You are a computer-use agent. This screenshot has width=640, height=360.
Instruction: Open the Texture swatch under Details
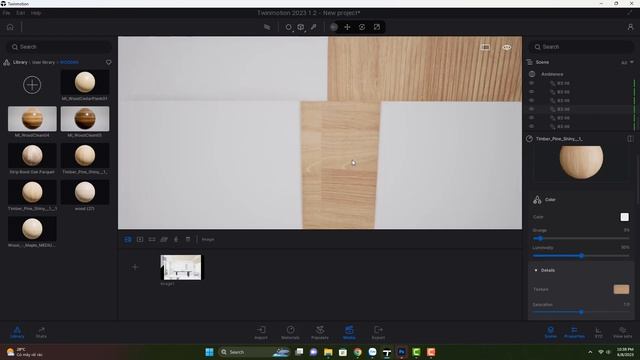[621, 289]
